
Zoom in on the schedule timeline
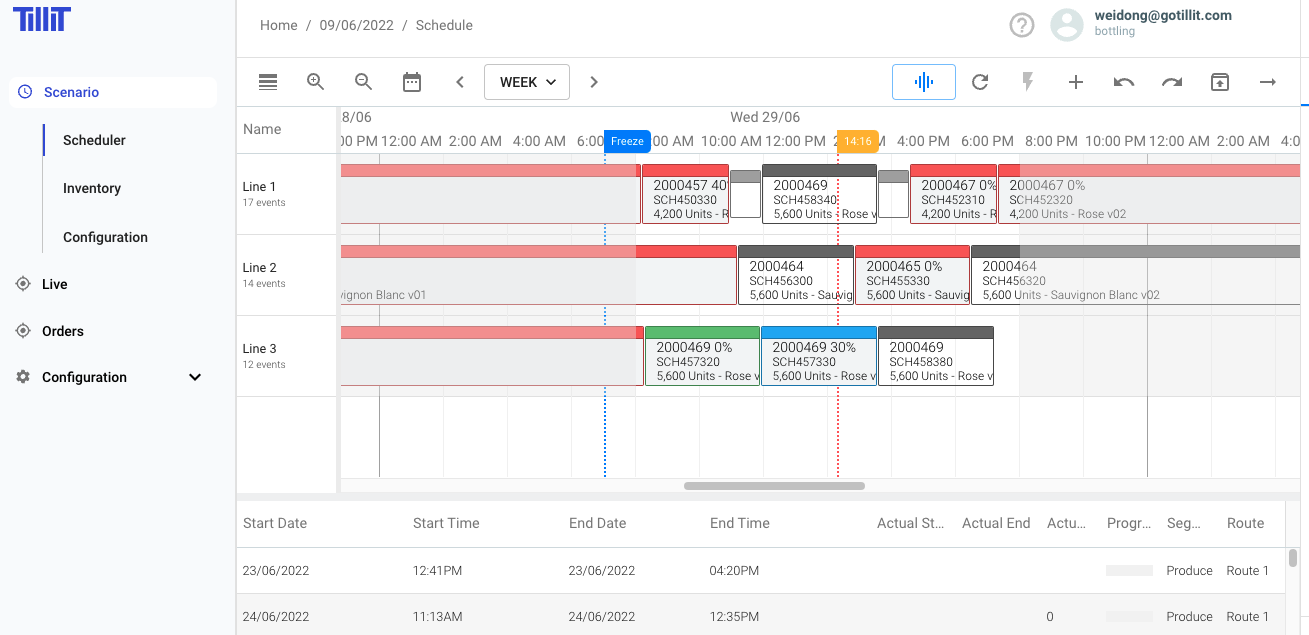(x=315, y=81)
